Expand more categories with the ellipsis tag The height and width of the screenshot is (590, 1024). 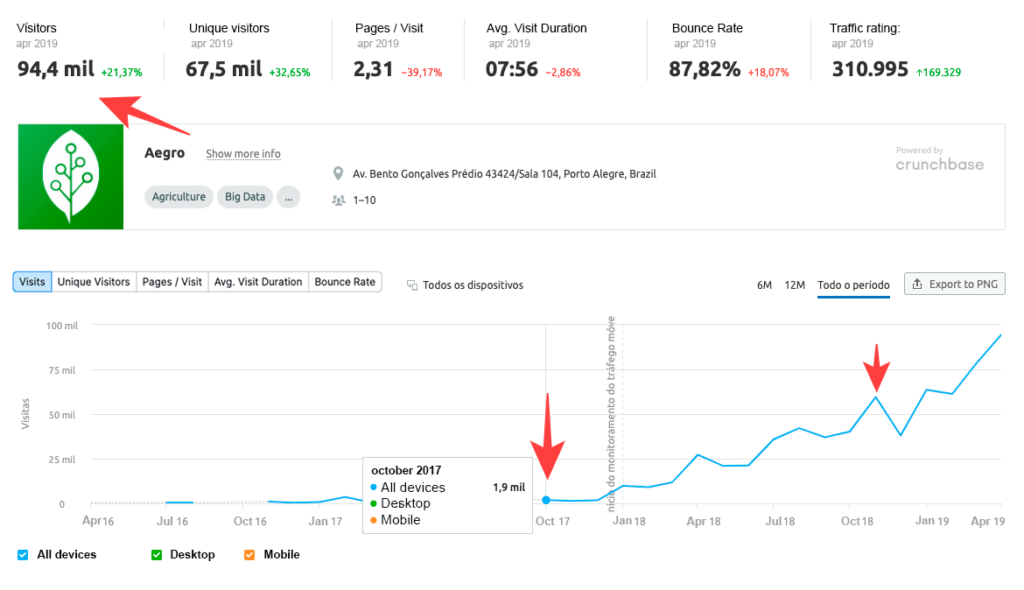pos(288,197)
